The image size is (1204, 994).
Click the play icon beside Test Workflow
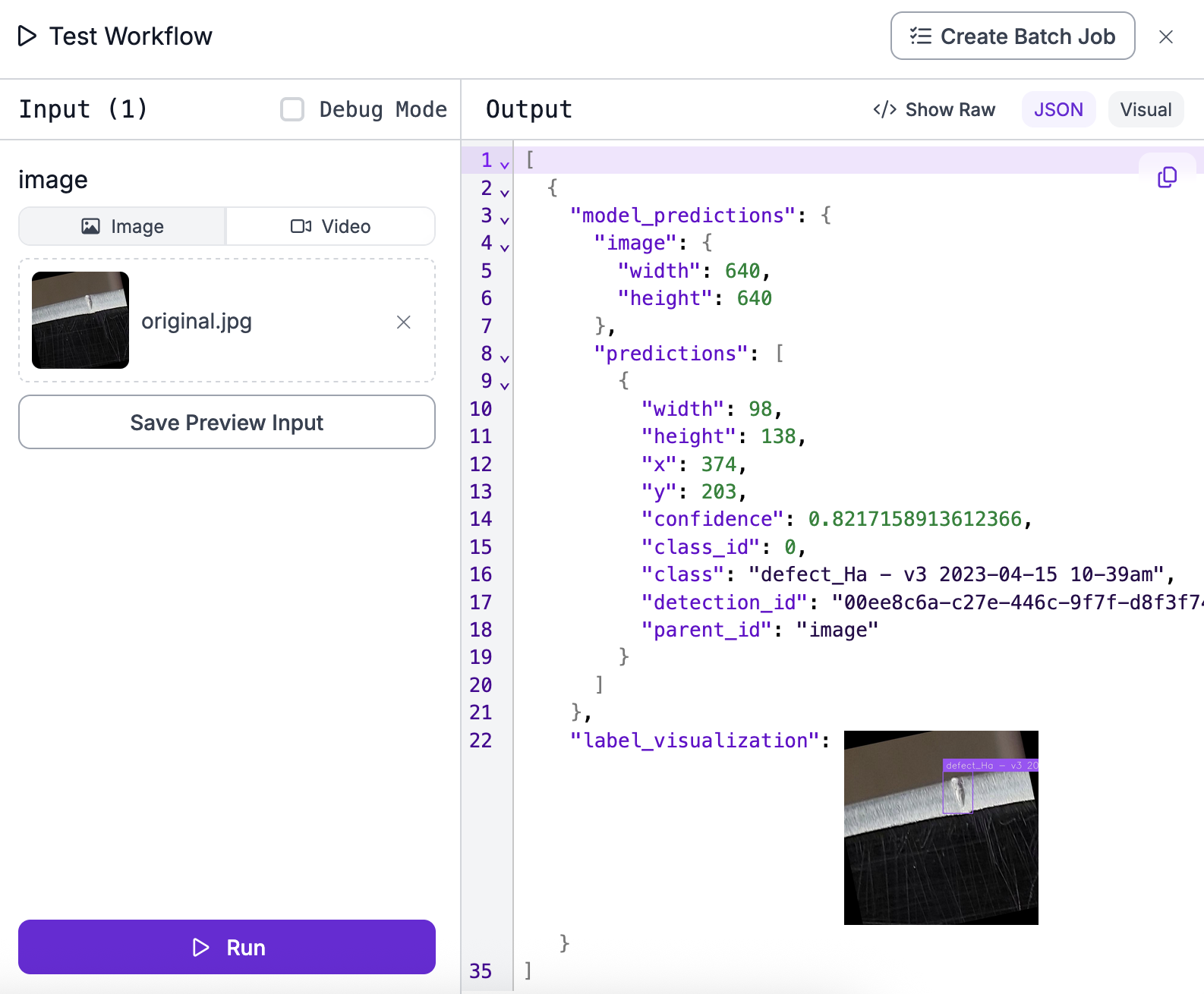click(27, 36)
